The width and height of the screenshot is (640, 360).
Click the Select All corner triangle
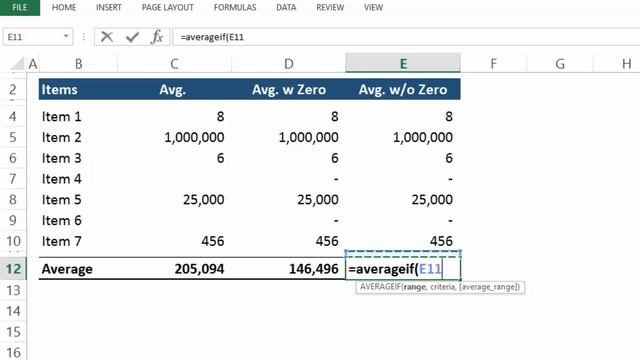[x=17, y=63]
